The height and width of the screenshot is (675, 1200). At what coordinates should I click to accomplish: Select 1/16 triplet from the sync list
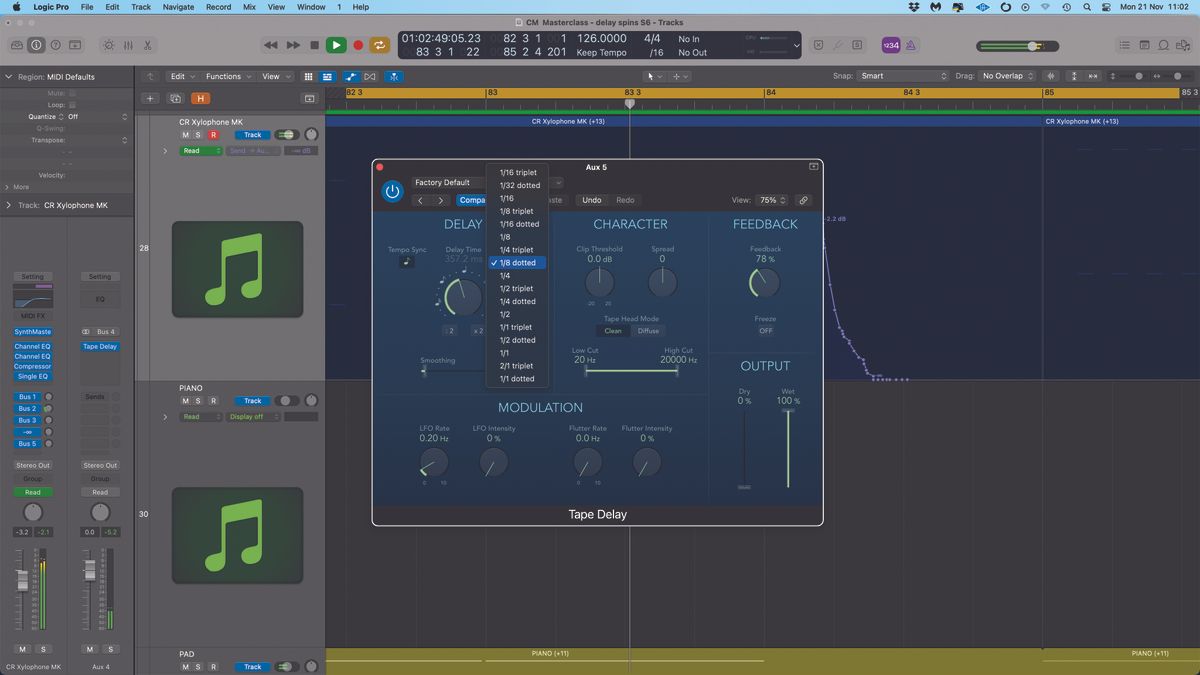tap(517, 172)
